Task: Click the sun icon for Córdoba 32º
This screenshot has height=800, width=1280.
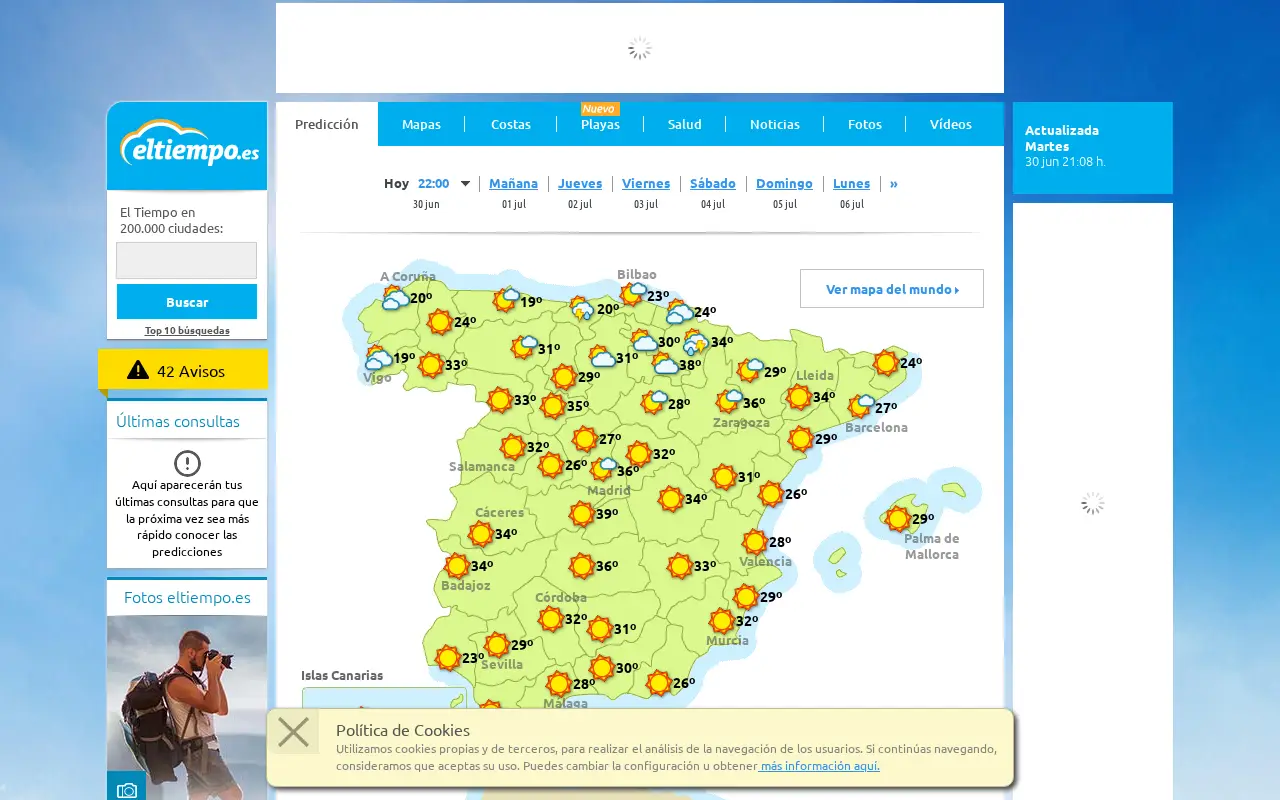Action: [551, 619]
